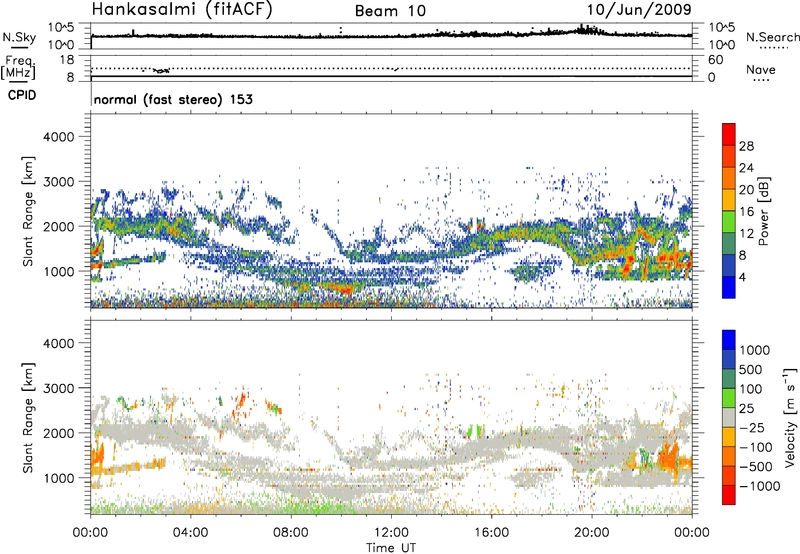Click the 'Time UT' axis label
Screen dimensions: 800x554
click(391, 548)
